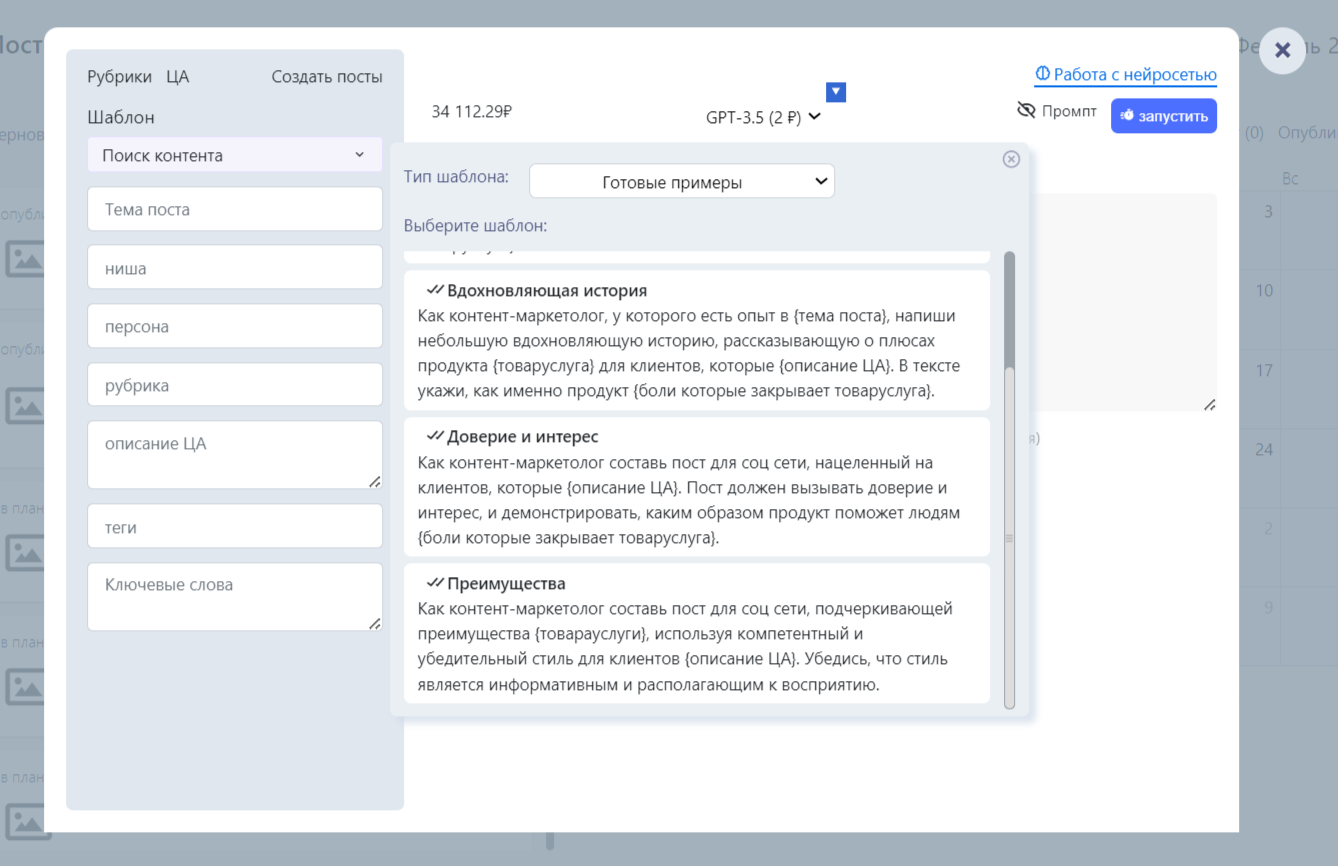Open the Готовые примеры template type dropdown
The image size is (1338, 866).
pyautogui.click(x=682, y=182)
